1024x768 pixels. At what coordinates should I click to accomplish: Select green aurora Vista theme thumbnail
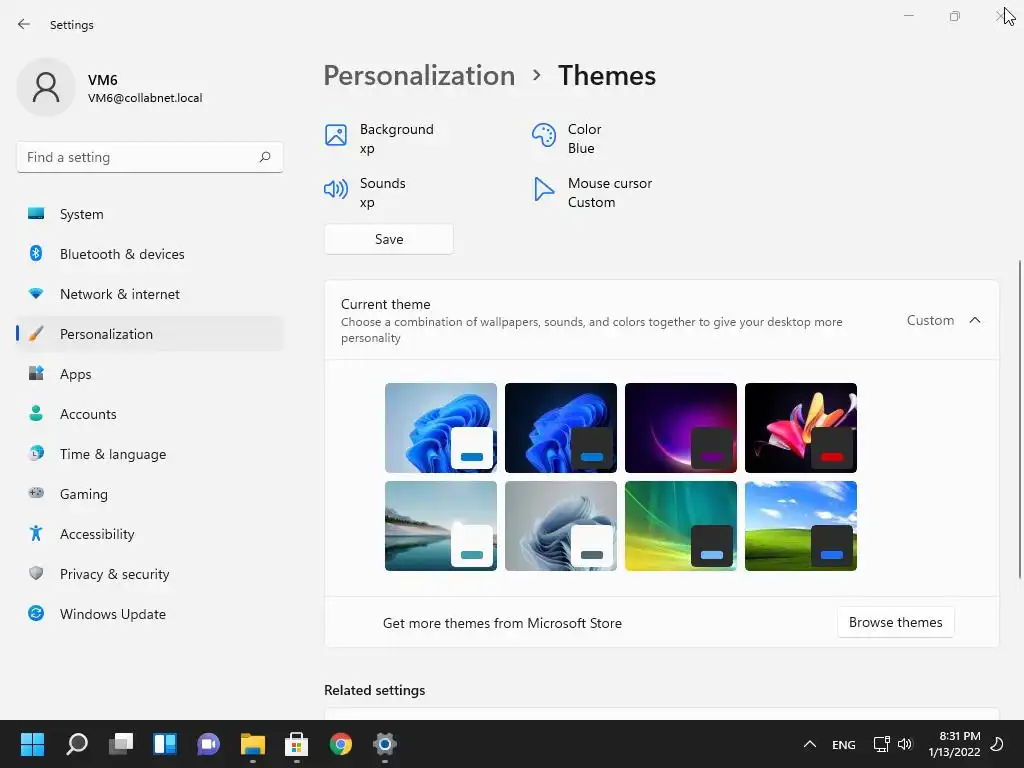click(680, 526)
